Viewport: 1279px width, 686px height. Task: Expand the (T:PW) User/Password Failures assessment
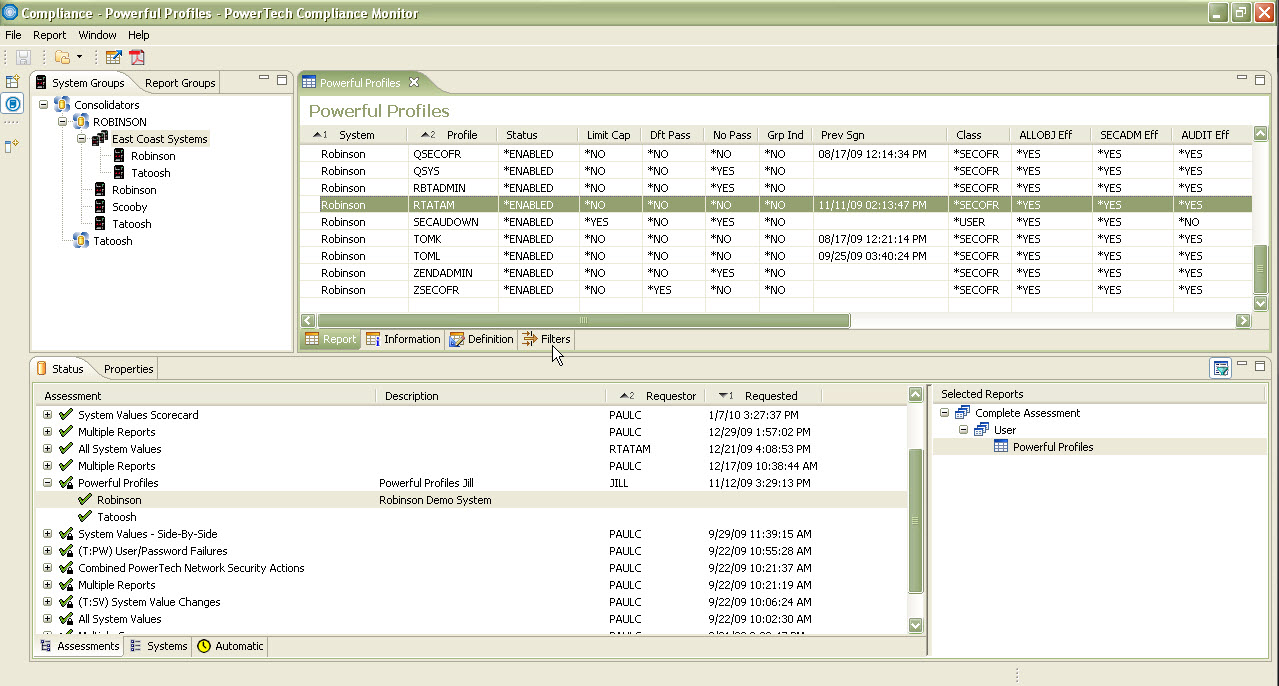[x=47, y=551]
